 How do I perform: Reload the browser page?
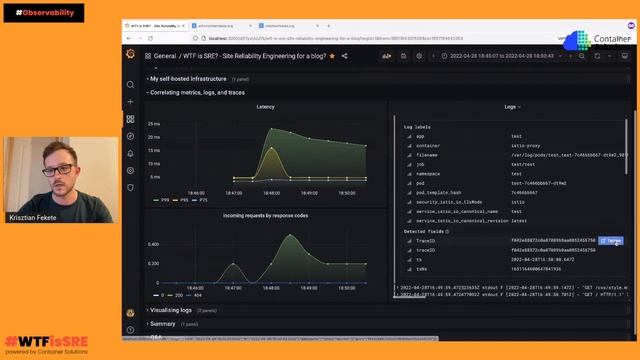[150, 38]
